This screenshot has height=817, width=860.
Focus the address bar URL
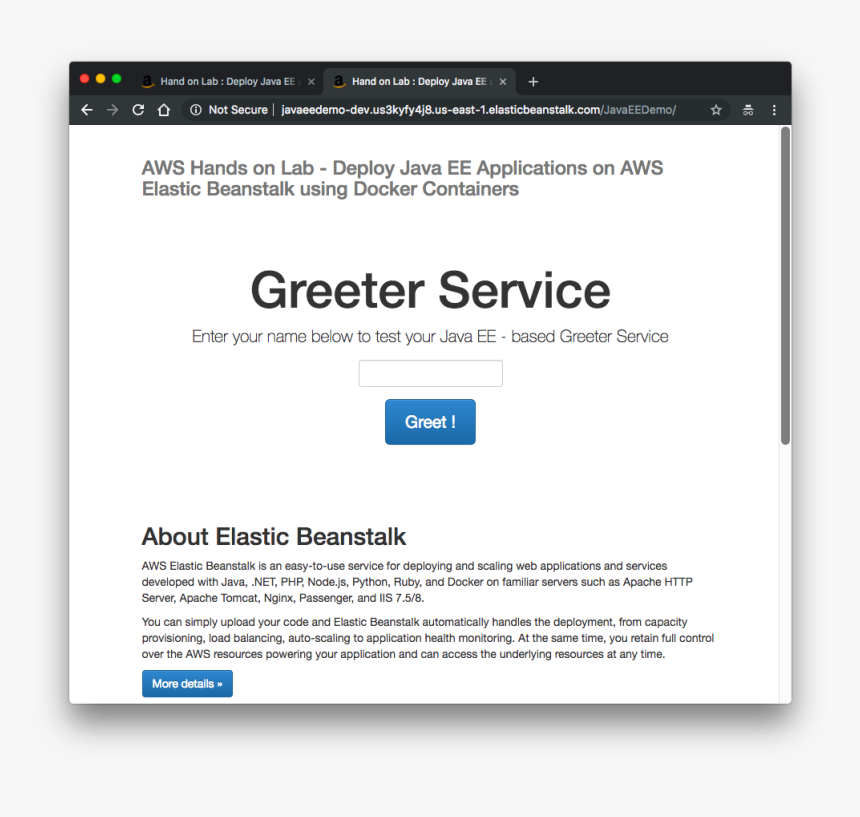point(478,110)
